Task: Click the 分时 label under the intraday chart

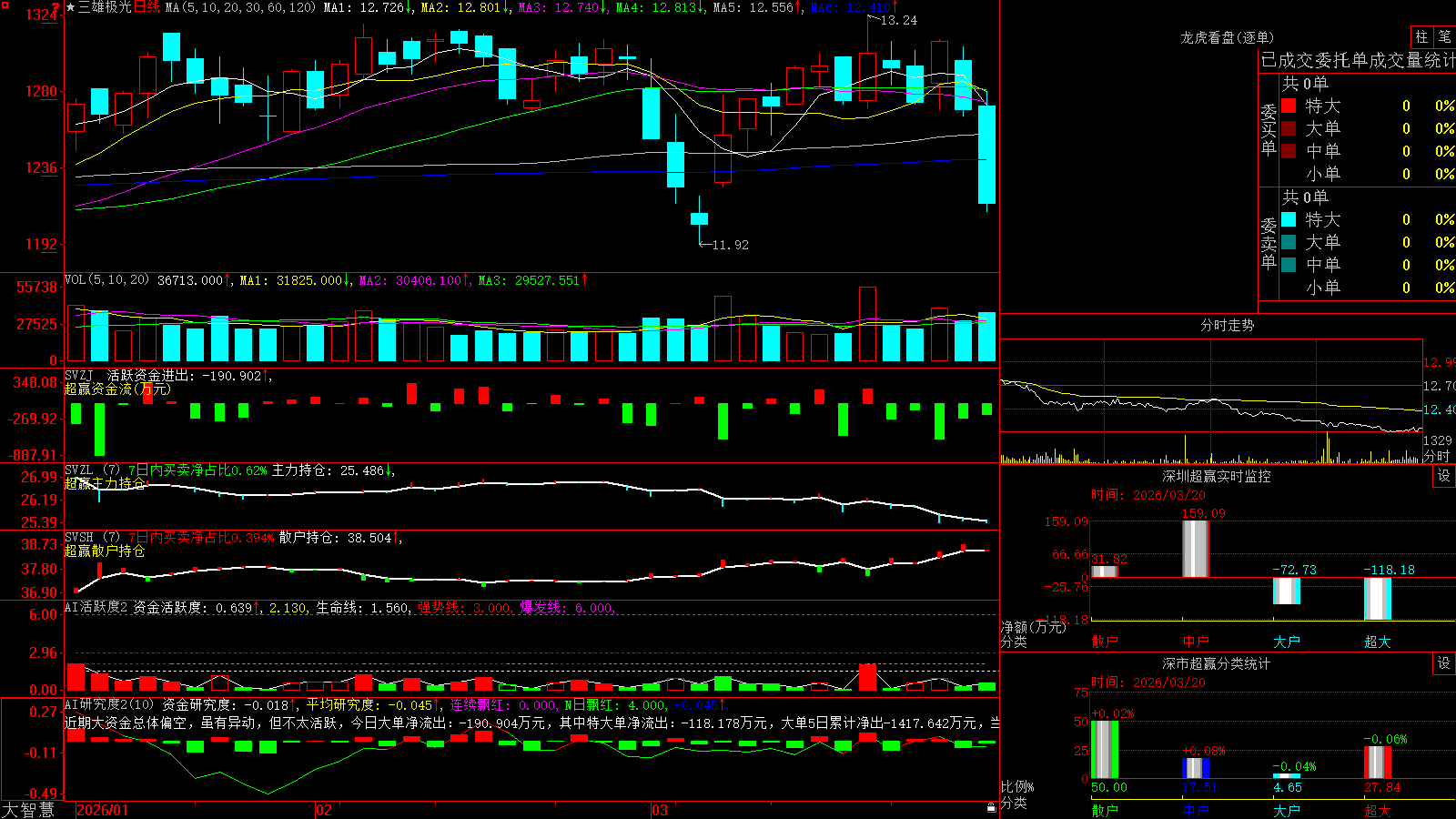Action: (x=1437, y=456)
